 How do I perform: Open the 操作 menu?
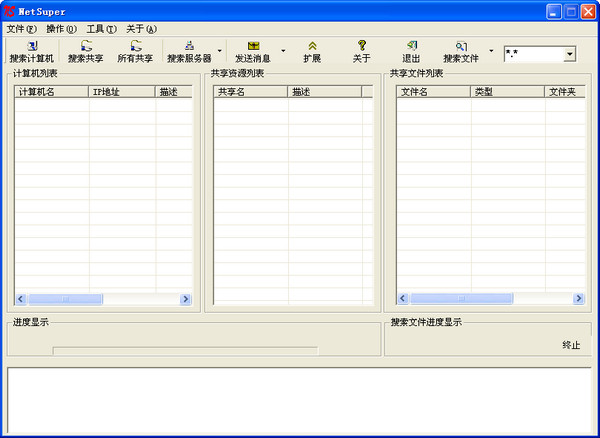click(x=61, y=29)
